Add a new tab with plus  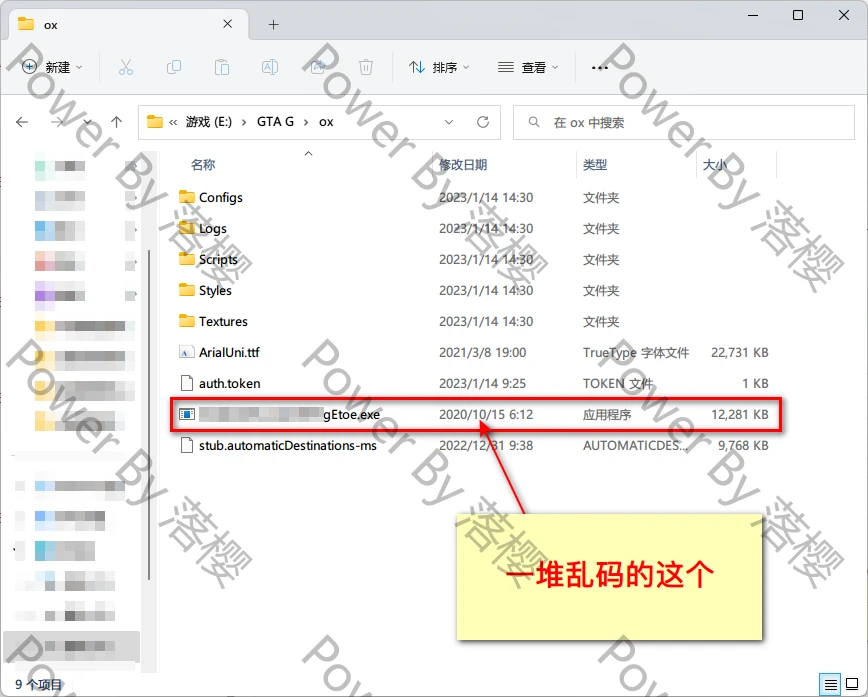point(273,24)
